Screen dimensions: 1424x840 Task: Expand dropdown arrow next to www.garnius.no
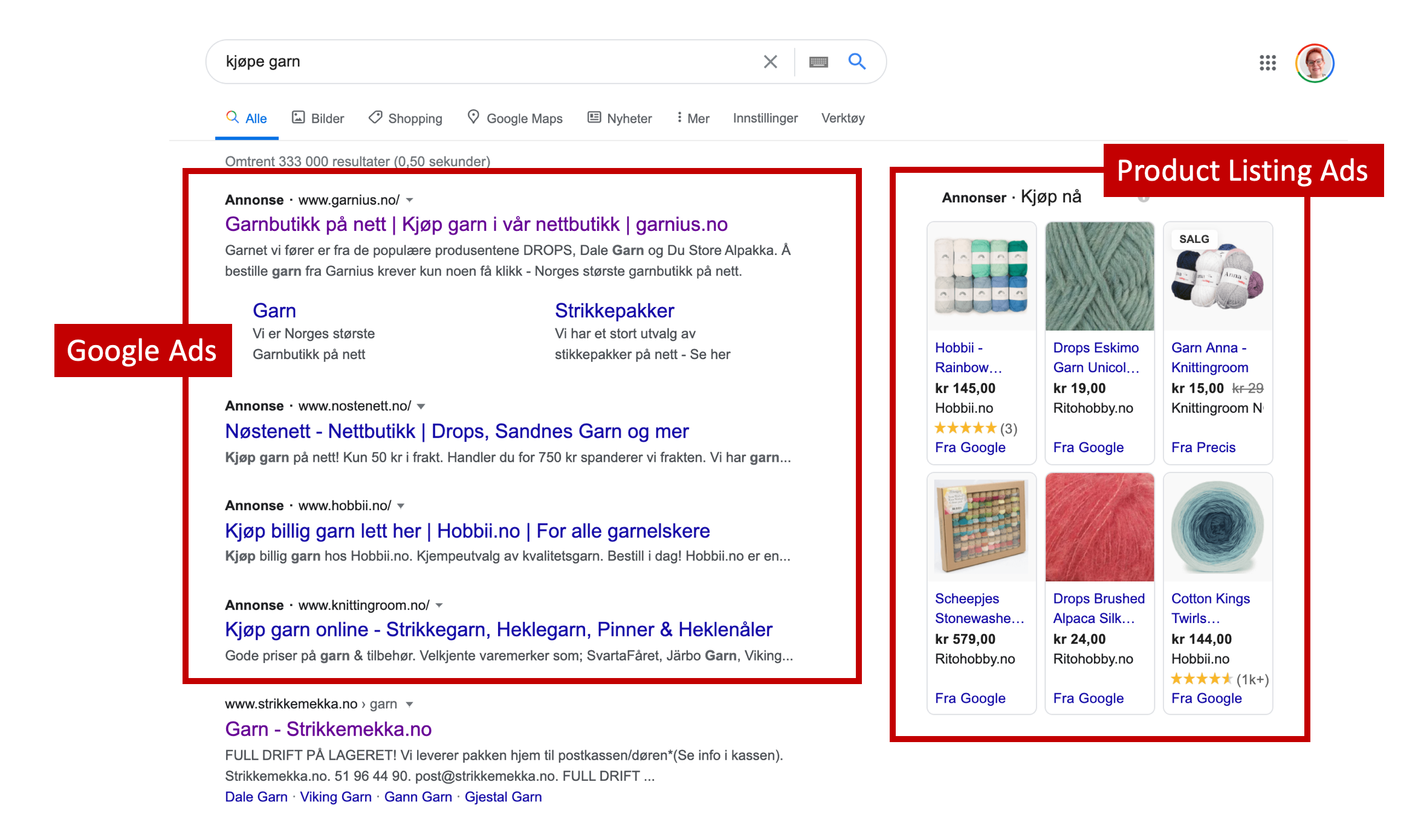coord(410,200)
